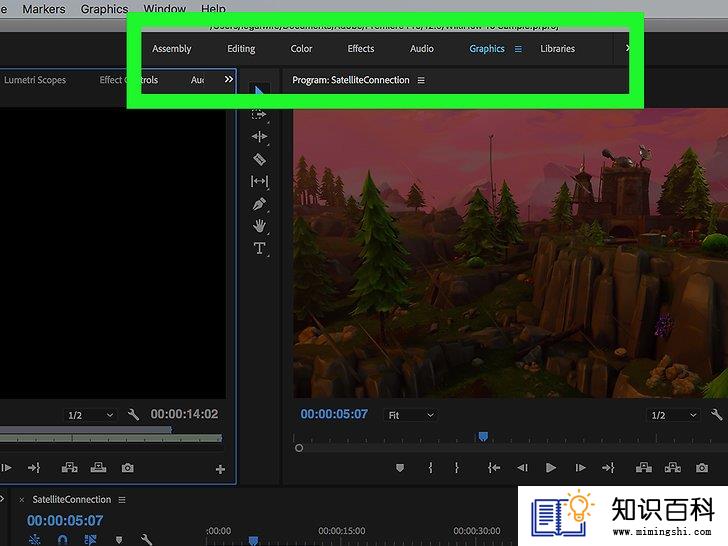Select the SatelliteConnection timeline tab

coord(72,500)
